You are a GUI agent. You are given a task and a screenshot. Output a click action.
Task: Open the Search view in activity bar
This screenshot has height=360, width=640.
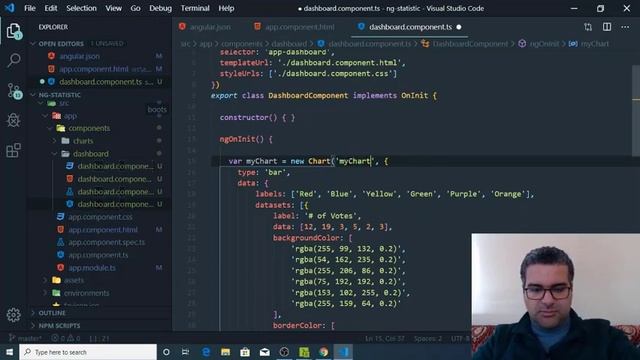click(x=13, y=60)
